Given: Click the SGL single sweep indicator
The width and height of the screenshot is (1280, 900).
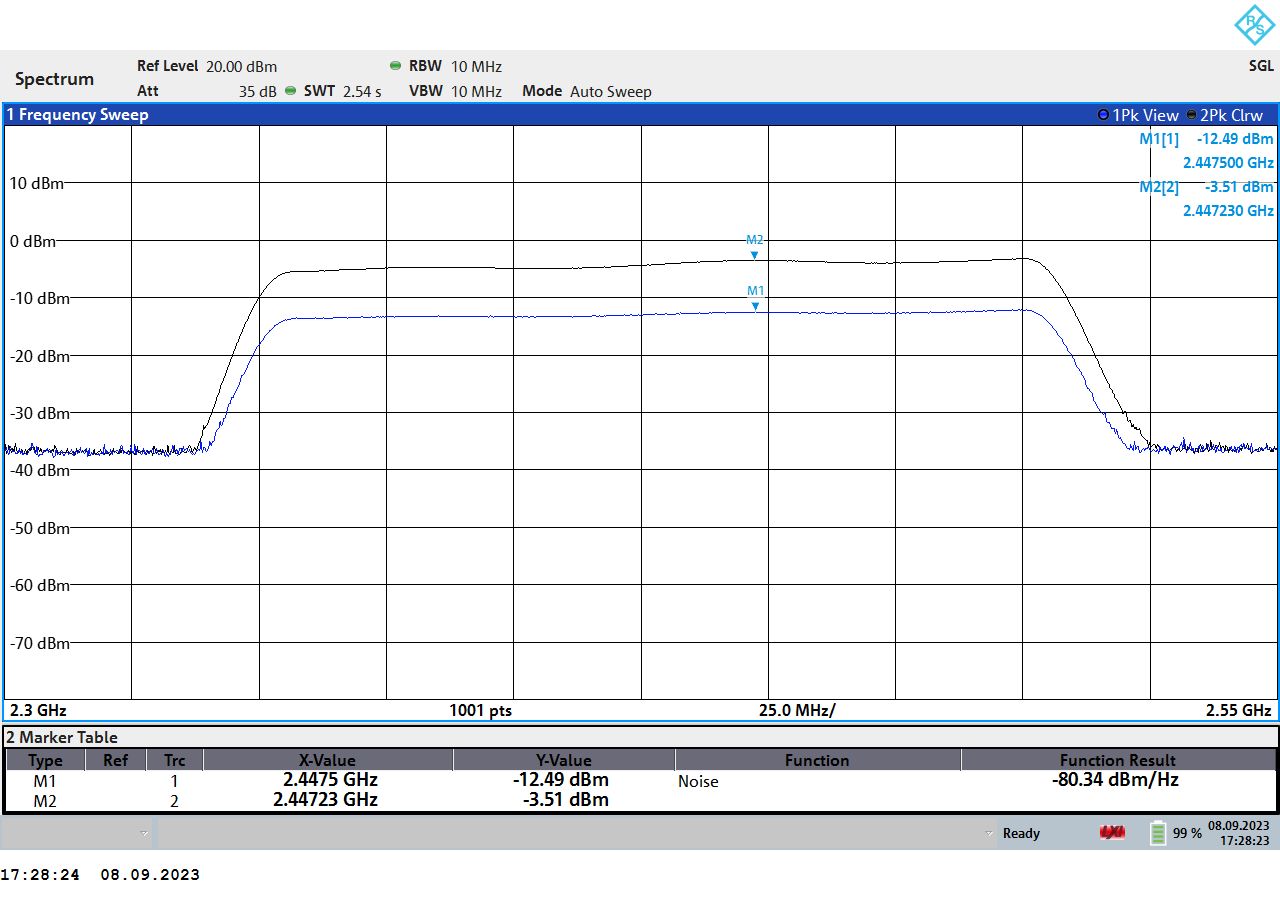Looking at the screenshot, I should click(1261, 66).
